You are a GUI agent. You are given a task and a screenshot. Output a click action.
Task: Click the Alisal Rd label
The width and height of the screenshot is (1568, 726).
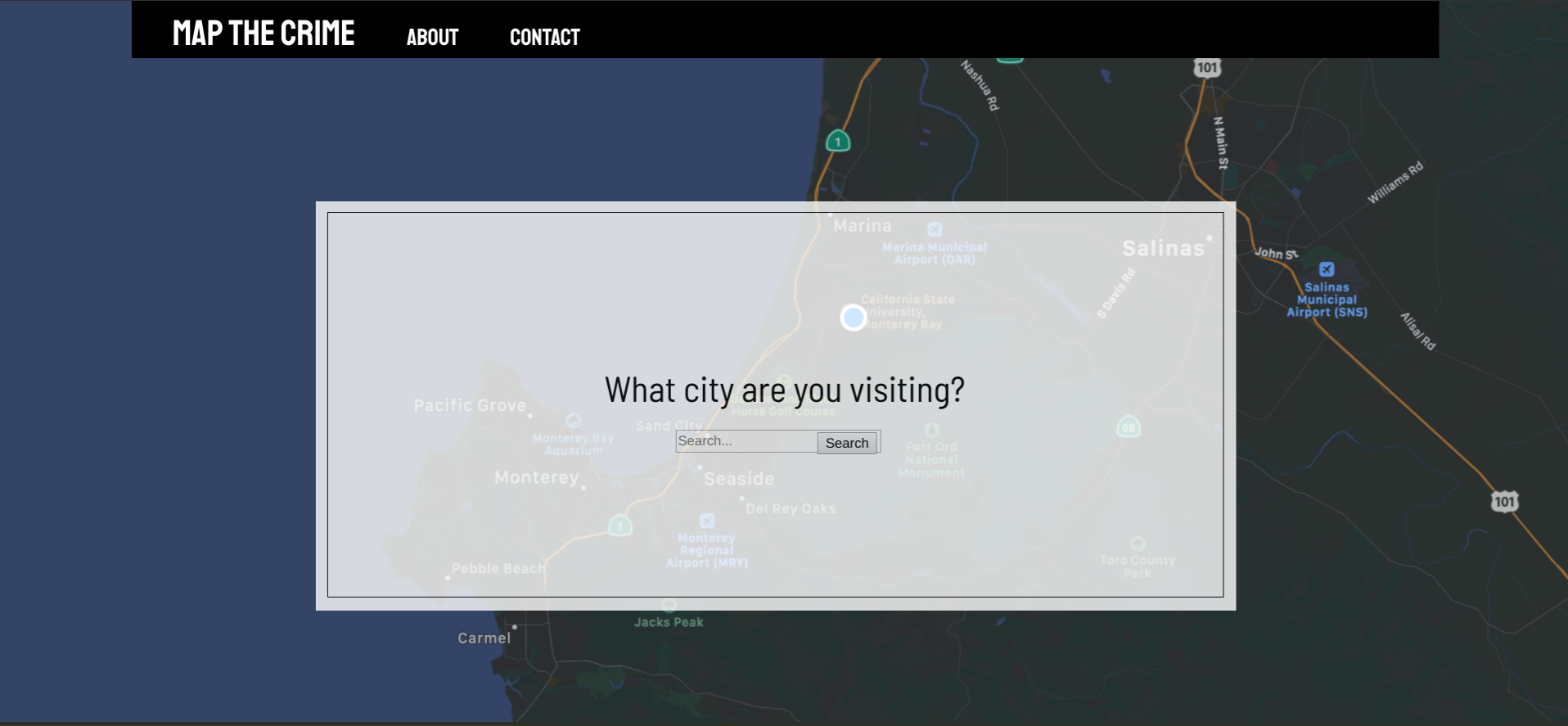coord(1417,331)
